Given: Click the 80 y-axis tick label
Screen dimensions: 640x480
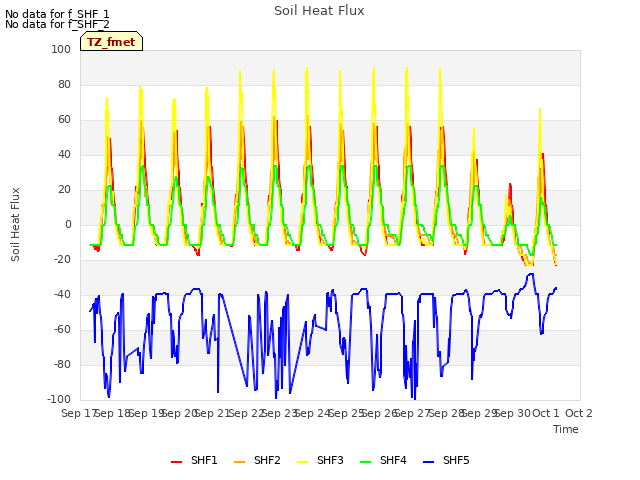Looking at the screenshot, I should 64,84.
